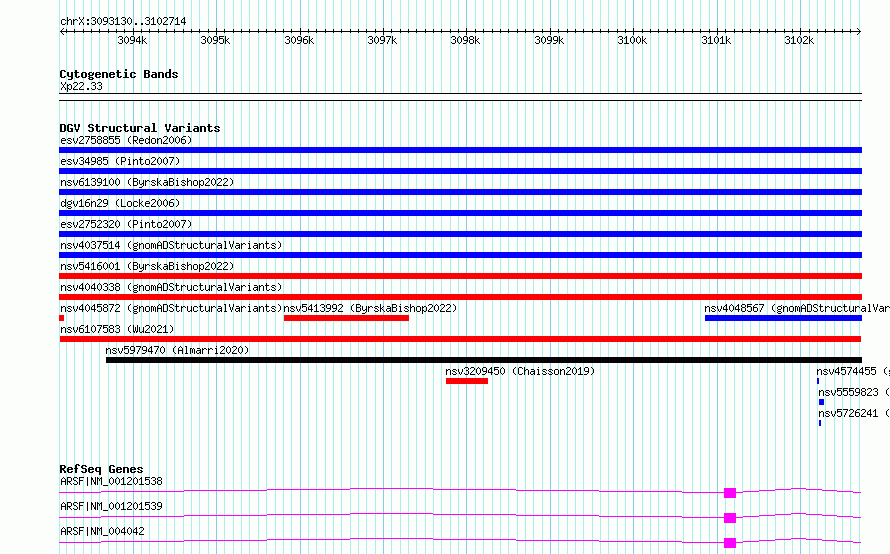Select the red bar under nsv4040338
Screen dimensions: 890x554
tap(460, 297)
